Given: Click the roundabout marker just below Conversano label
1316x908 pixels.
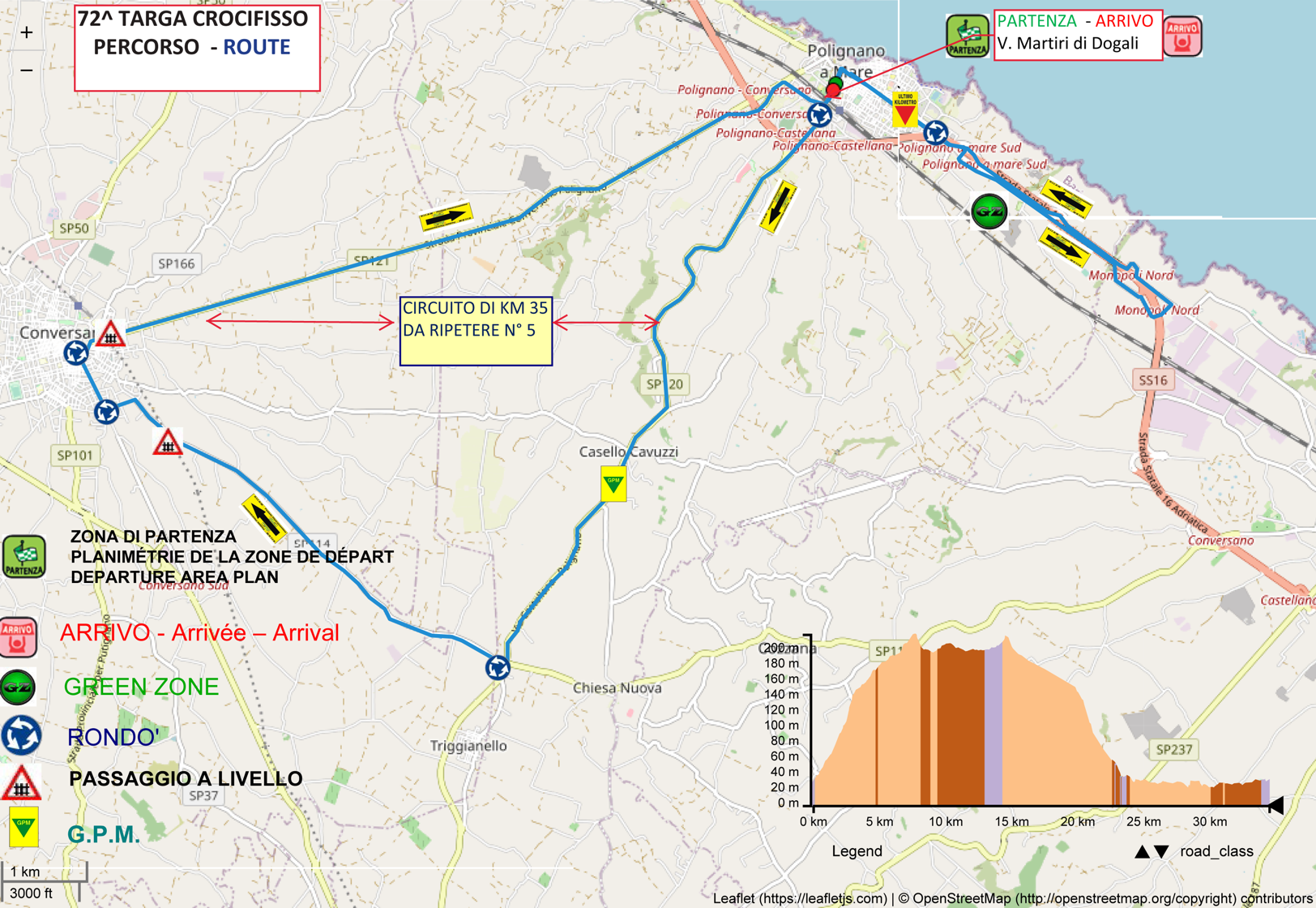Looking at the screenshot, I should coord(76,353).
